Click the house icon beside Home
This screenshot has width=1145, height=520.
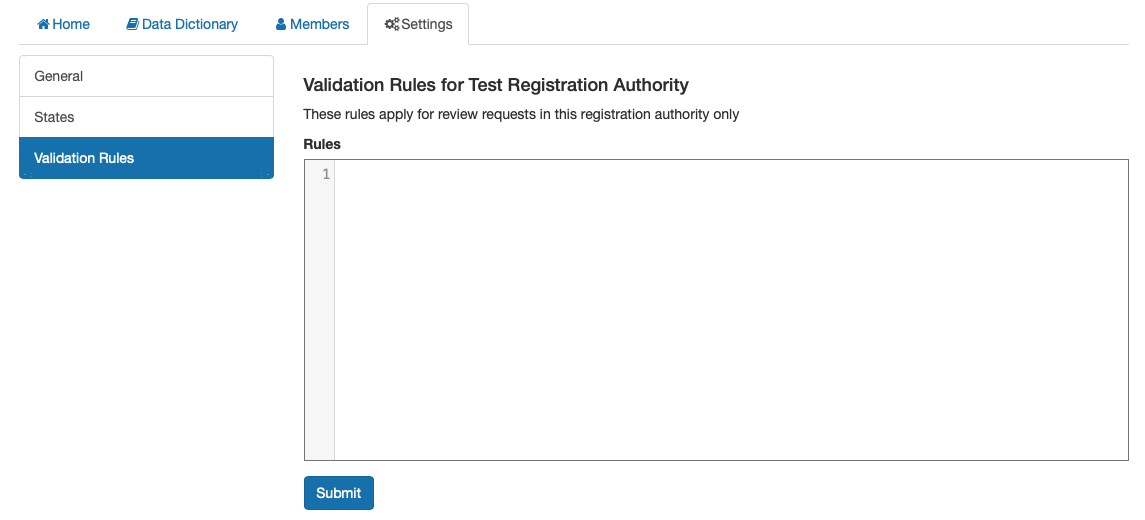43,24
